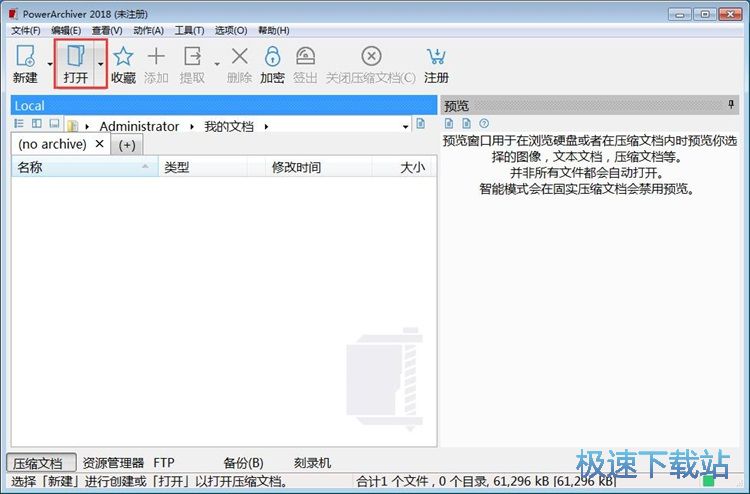Click second document icon in 预览 panel
750x494 pixels.
(466, 123)
